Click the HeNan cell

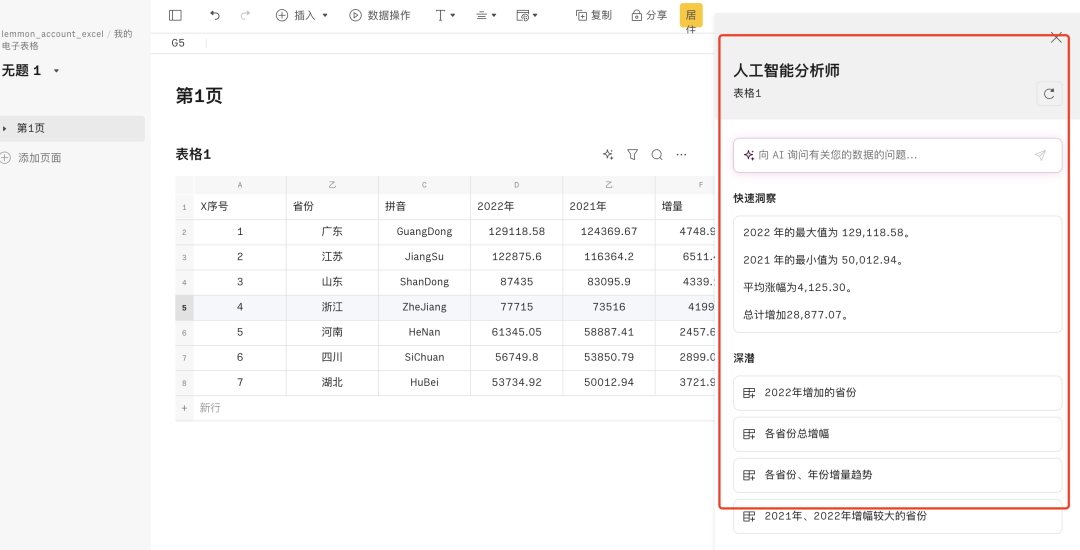coord(424,332)
